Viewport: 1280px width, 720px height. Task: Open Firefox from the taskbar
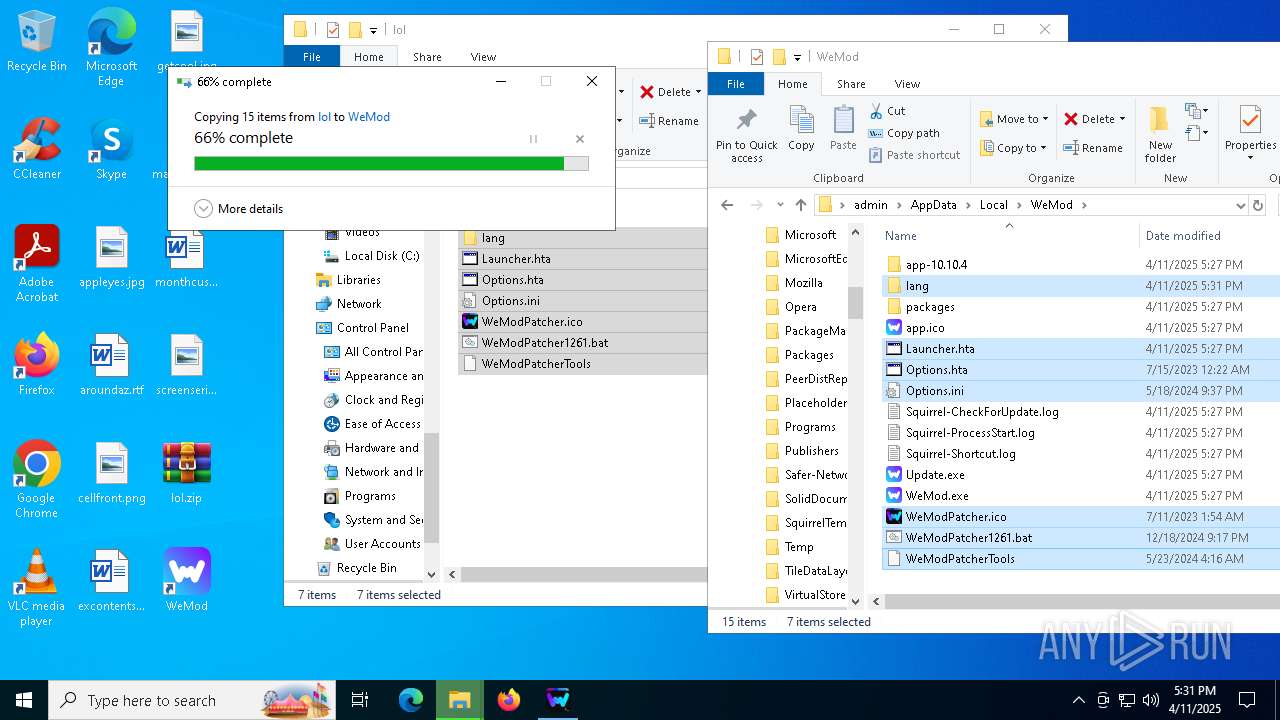(509, 700)
